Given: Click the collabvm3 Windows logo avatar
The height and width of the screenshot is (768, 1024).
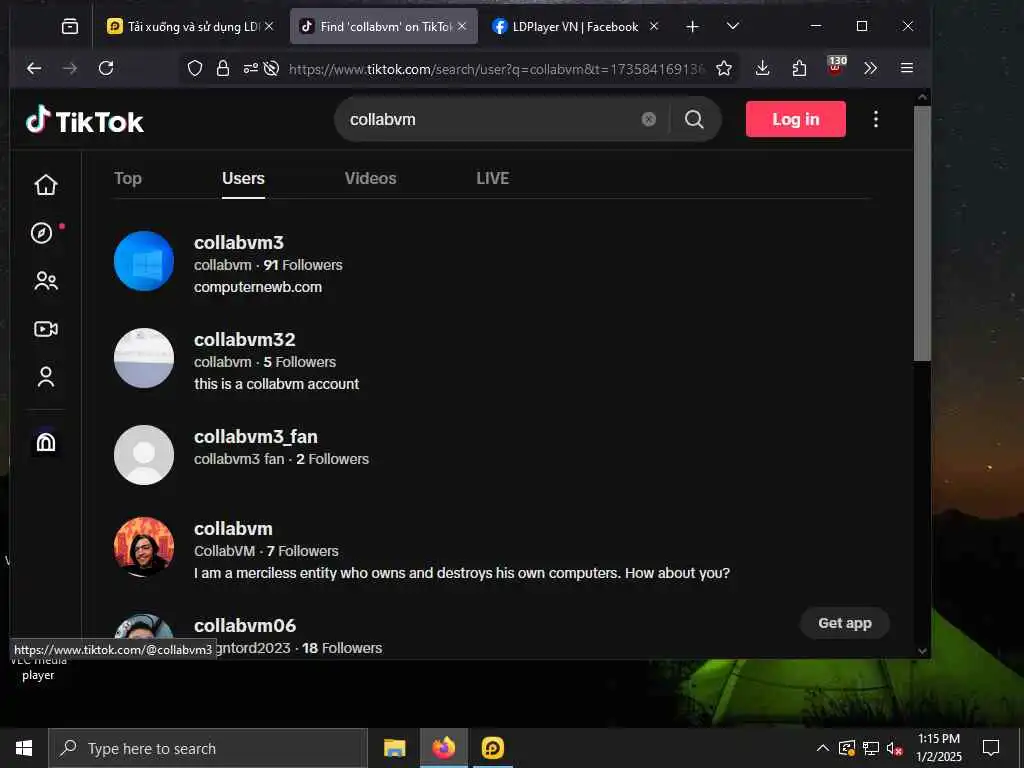Looking at the screenshot, I should [144, 261].
